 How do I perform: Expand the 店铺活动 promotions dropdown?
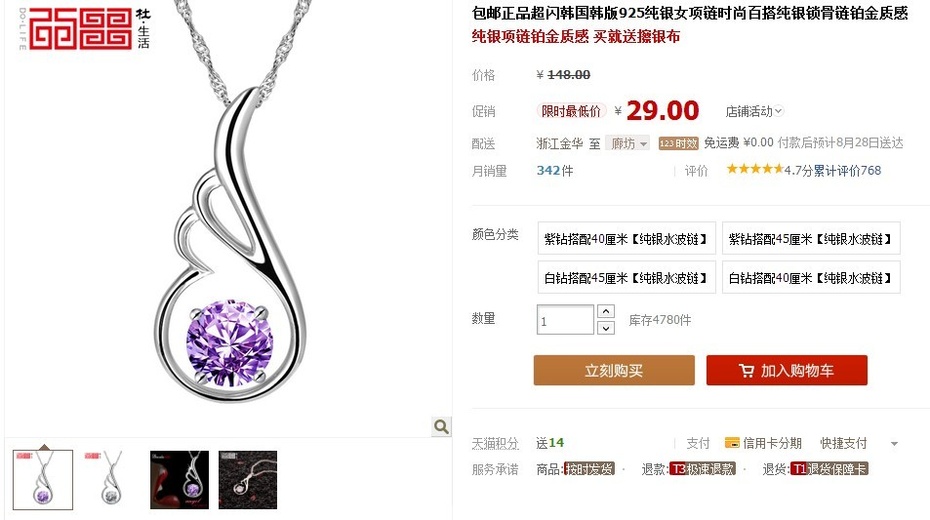[754, 111]
